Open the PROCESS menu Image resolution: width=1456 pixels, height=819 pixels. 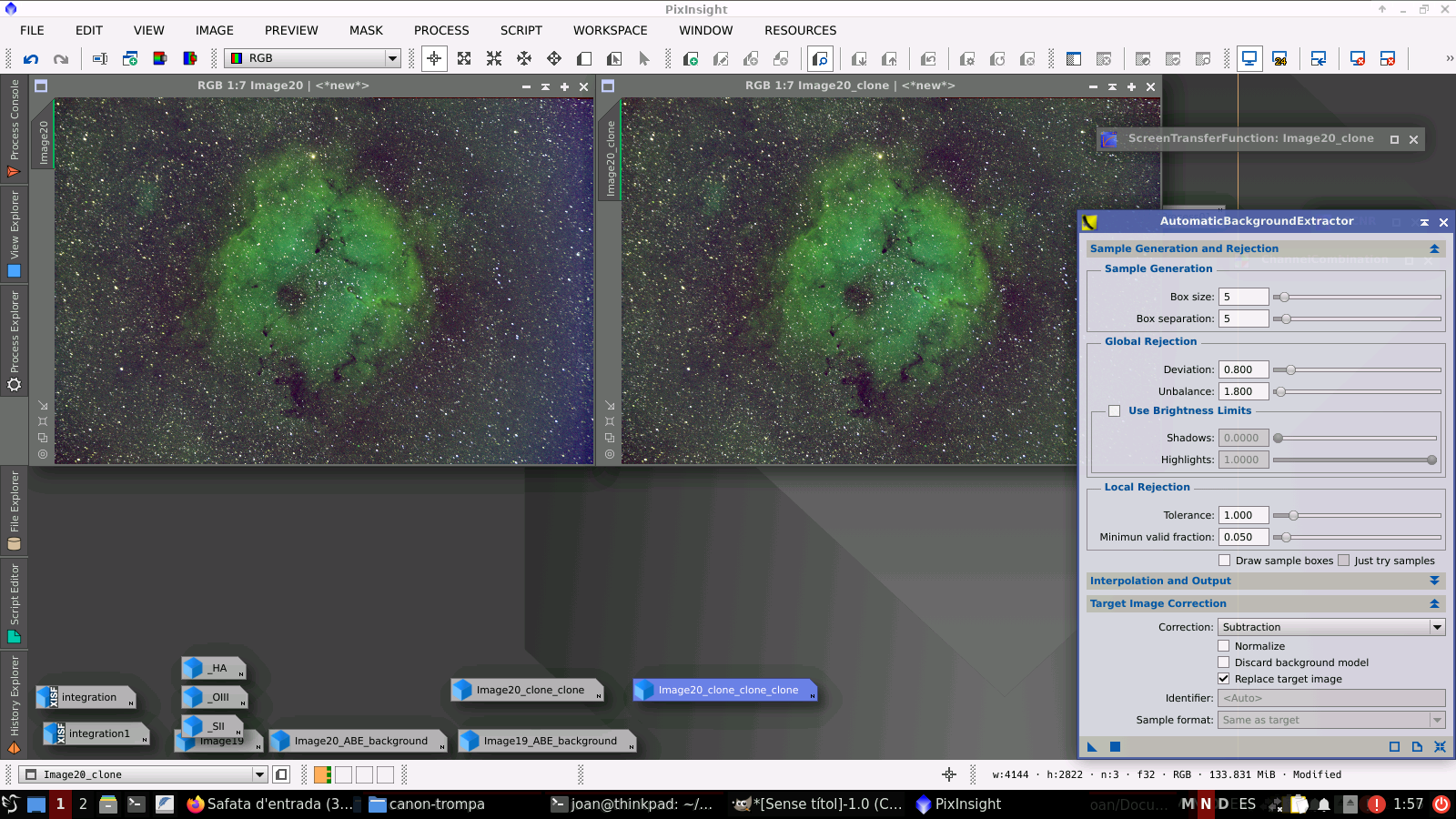441,30
